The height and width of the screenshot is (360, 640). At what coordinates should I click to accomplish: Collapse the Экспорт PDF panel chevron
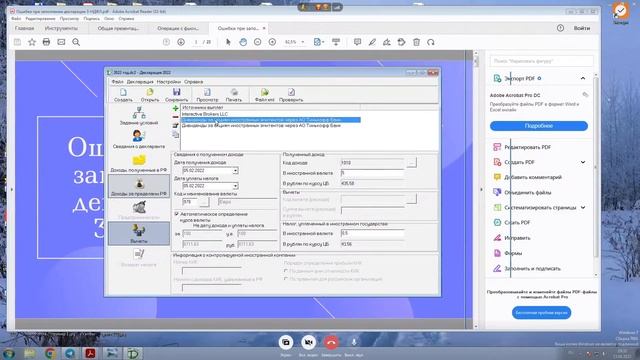pos(583,78)
